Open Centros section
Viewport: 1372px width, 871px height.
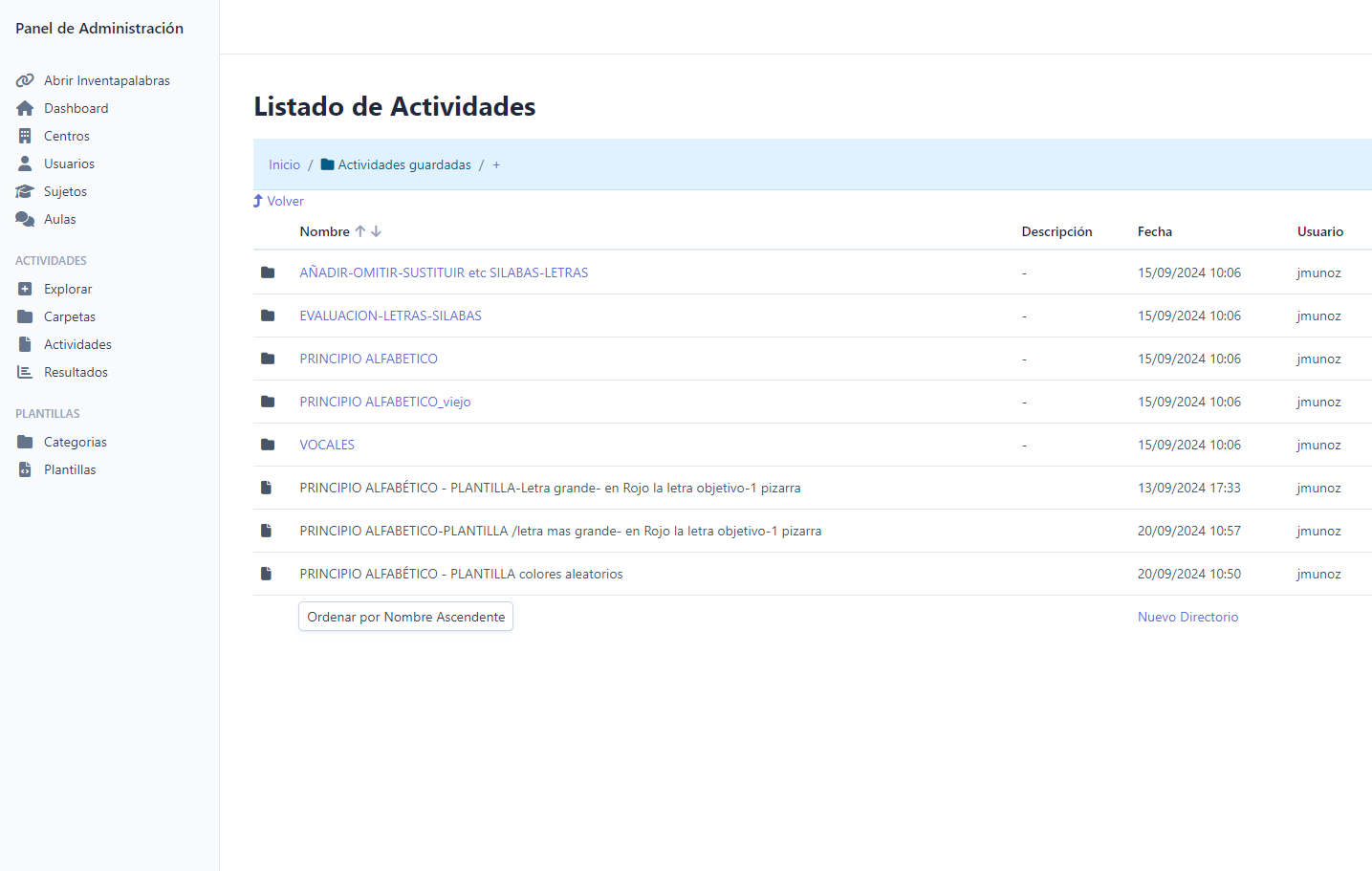click(x=67, y=136)
